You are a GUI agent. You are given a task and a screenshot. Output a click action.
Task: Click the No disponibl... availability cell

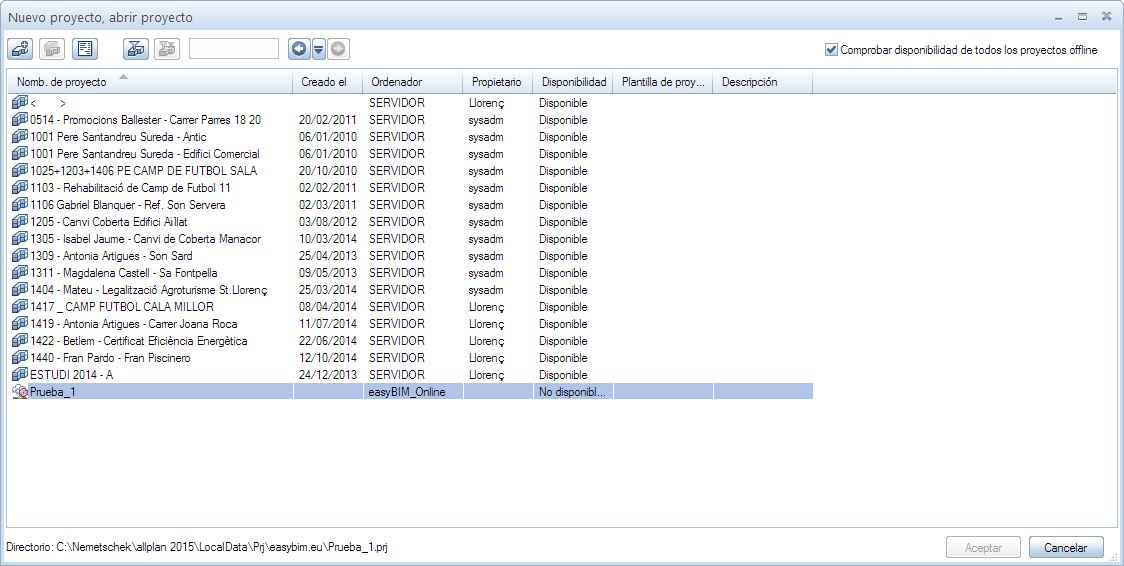pyautogui.click(x=572, y=392)
